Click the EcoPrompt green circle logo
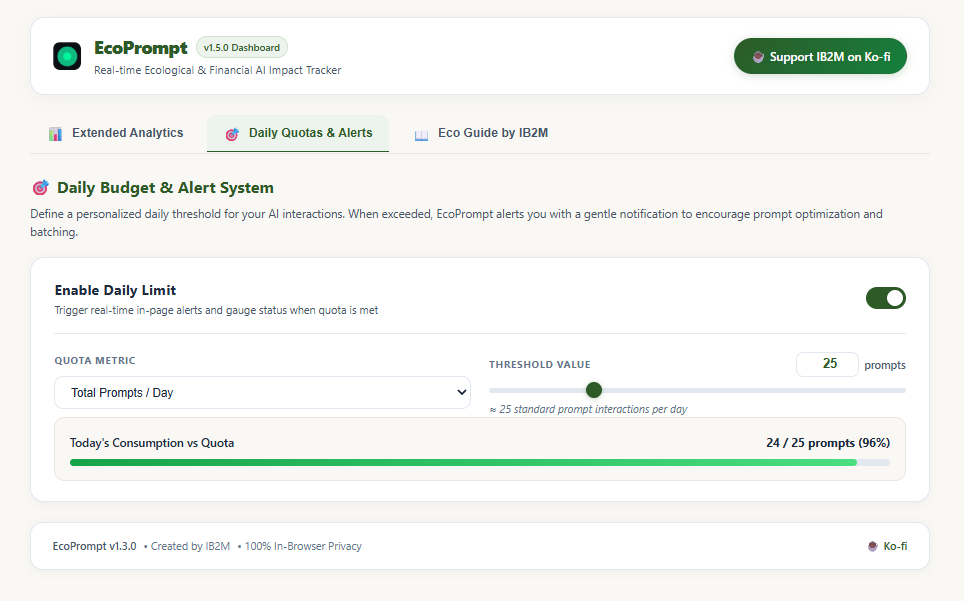This screenshot has width=964, height=601. click(67, 57)
